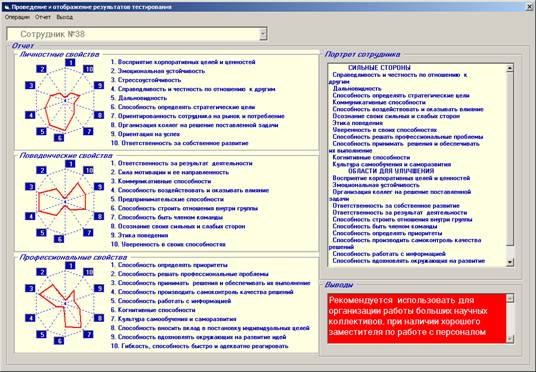Click axis label 9 in Поведенческие свойства chart
The image size is (536, 372).
99,186
